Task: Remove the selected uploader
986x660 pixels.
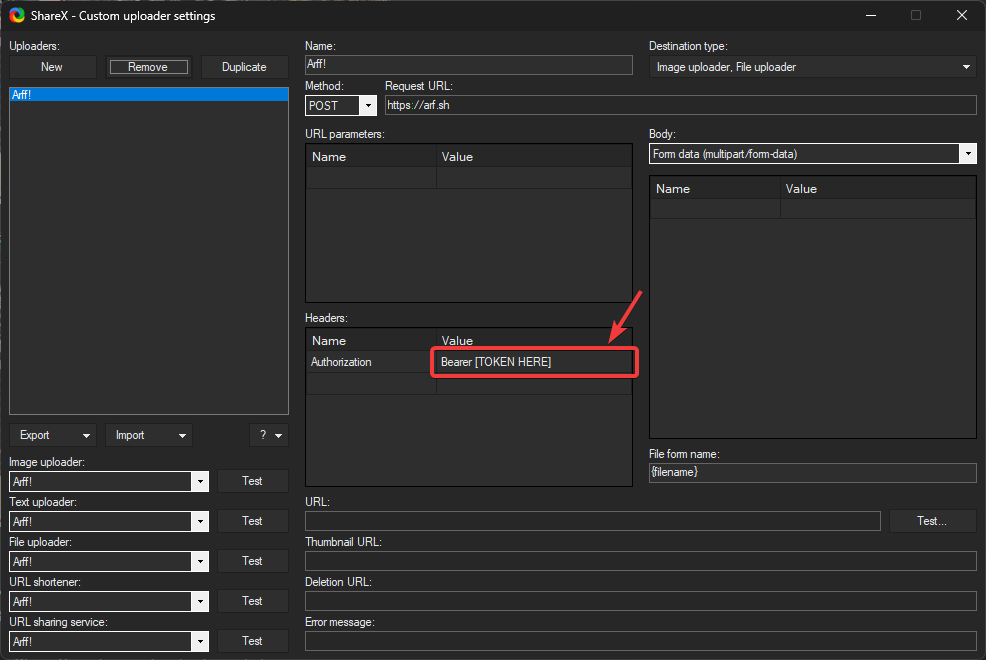Action: tap(148, 67)
